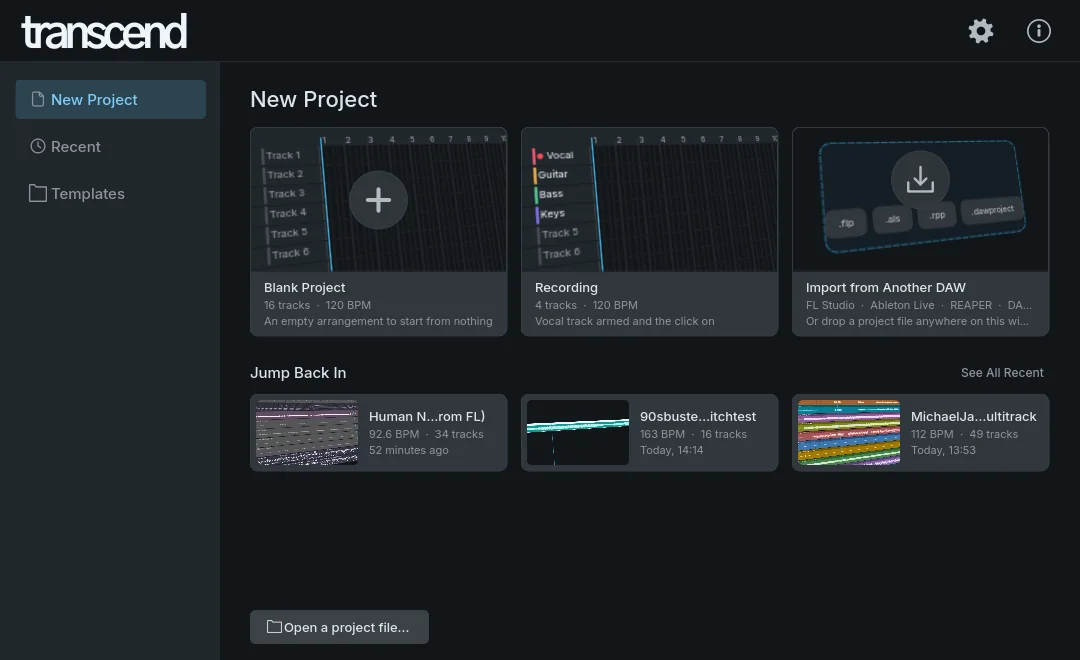Open the MichaelJa...ultitrack recent project
This screenshot has height=660, width=1080.
[920, 433]
